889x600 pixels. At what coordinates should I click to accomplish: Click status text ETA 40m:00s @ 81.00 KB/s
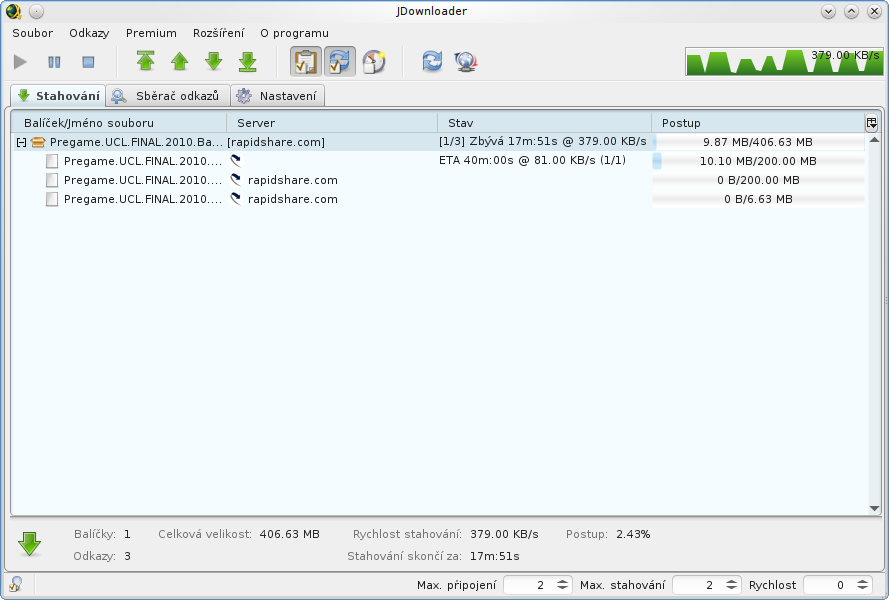532,160
